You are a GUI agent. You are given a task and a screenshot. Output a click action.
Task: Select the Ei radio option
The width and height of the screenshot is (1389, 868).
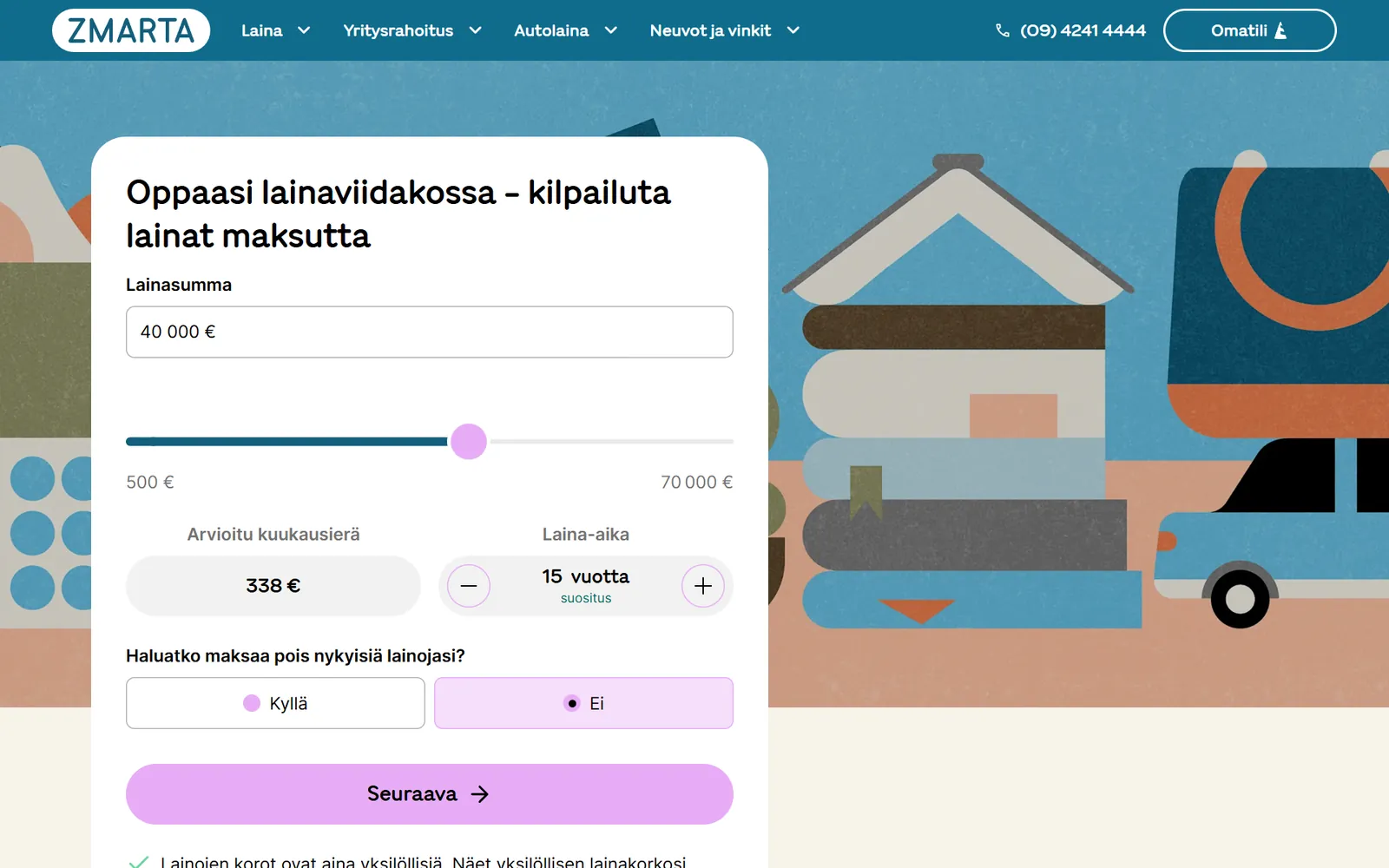[x=583, y=703]
